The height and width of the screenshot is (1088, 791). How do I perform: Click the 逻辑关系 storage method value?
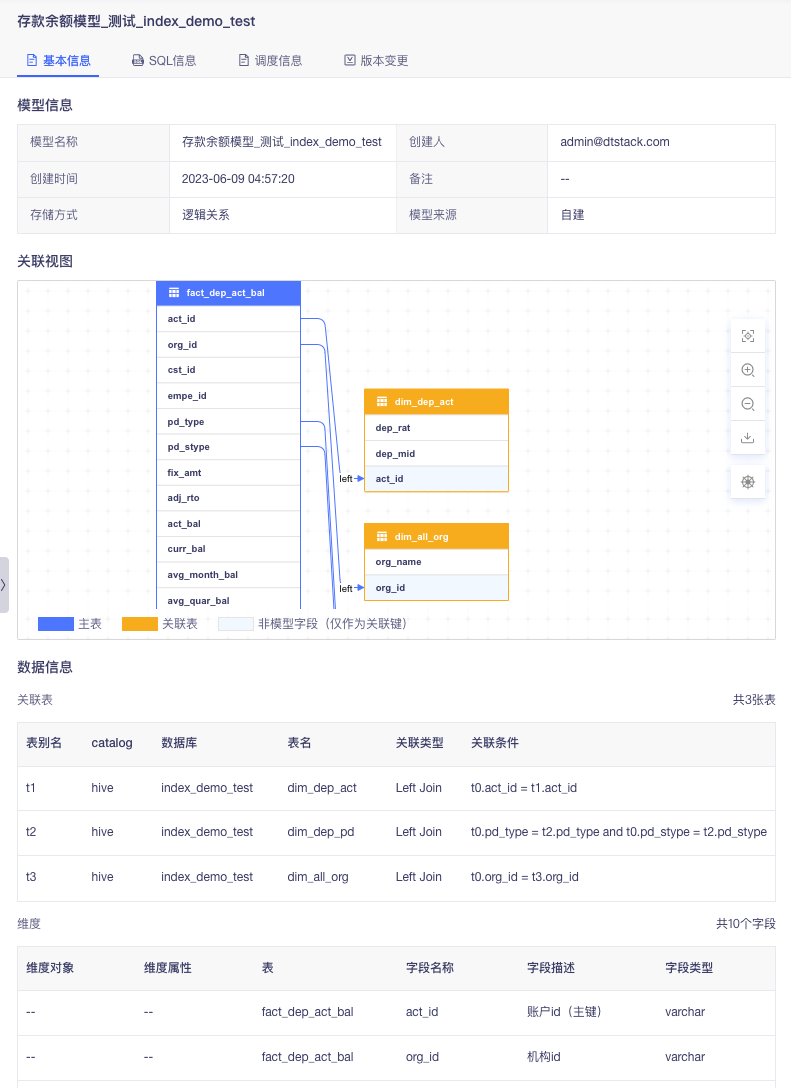pyautogui.click(x=205, y=214)
